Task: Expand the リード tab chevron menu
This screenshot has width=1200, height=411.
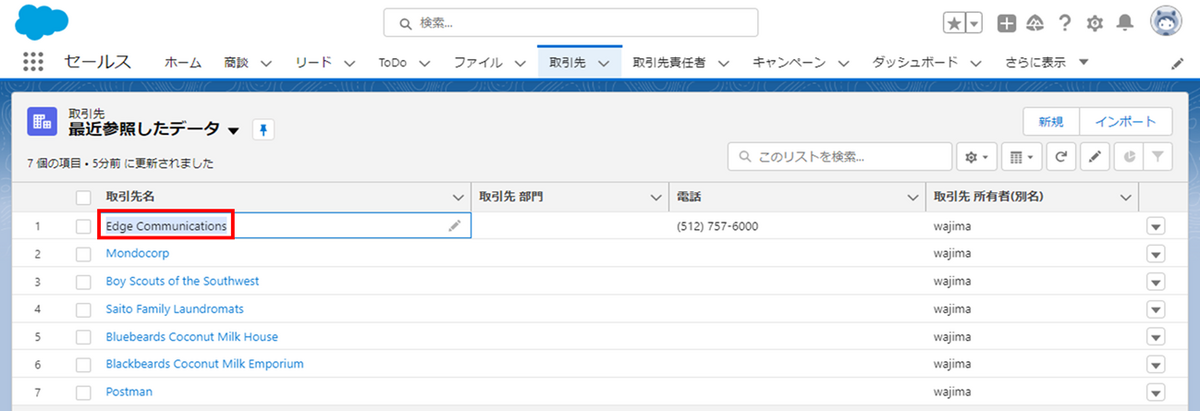Action: 347,63
